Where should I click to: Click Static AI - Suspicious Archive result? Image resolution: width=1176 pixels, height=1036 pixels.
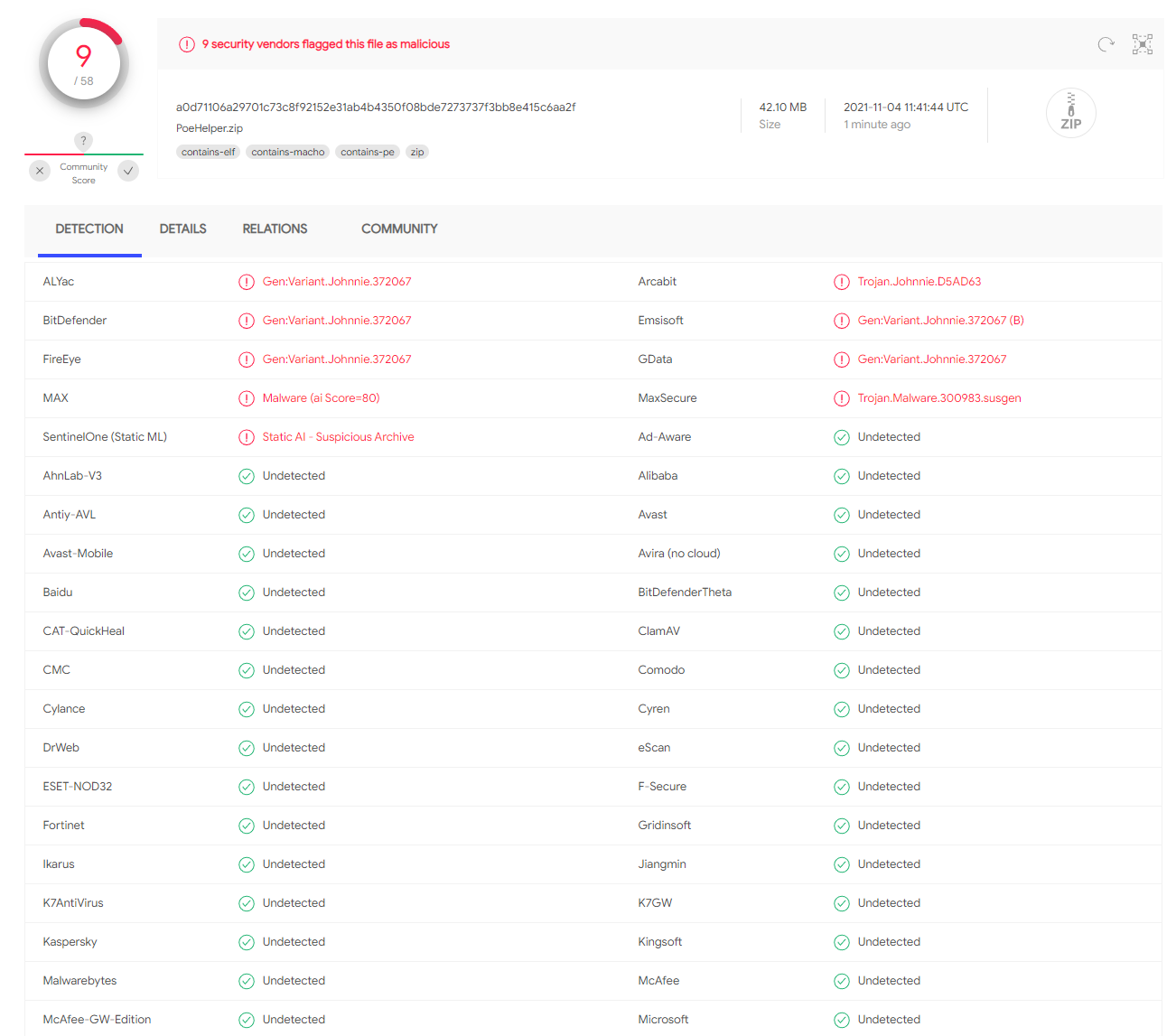[x=339, y=437]
